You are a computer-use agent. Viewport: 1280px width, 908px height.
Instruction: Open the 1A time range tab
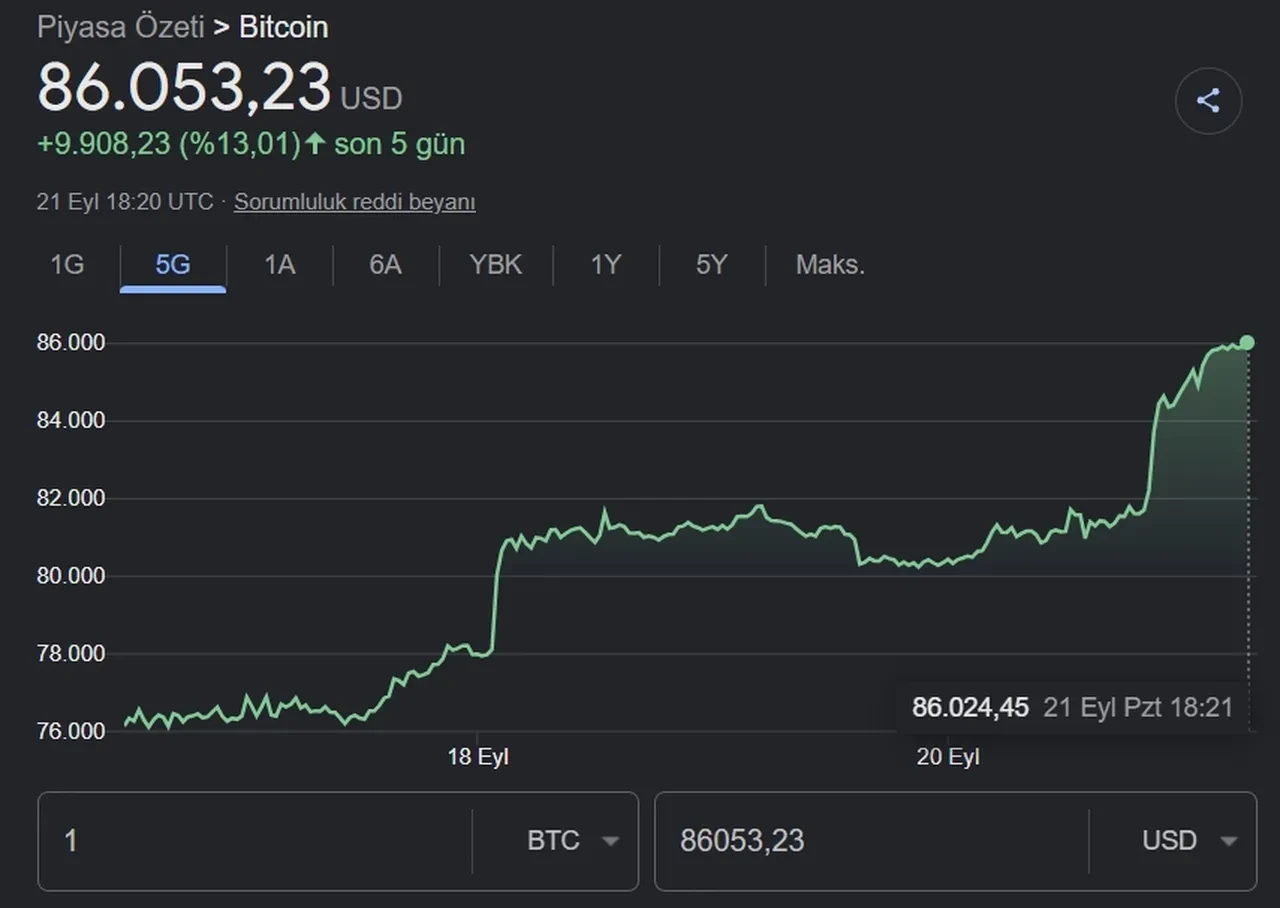tap(279, 265)
